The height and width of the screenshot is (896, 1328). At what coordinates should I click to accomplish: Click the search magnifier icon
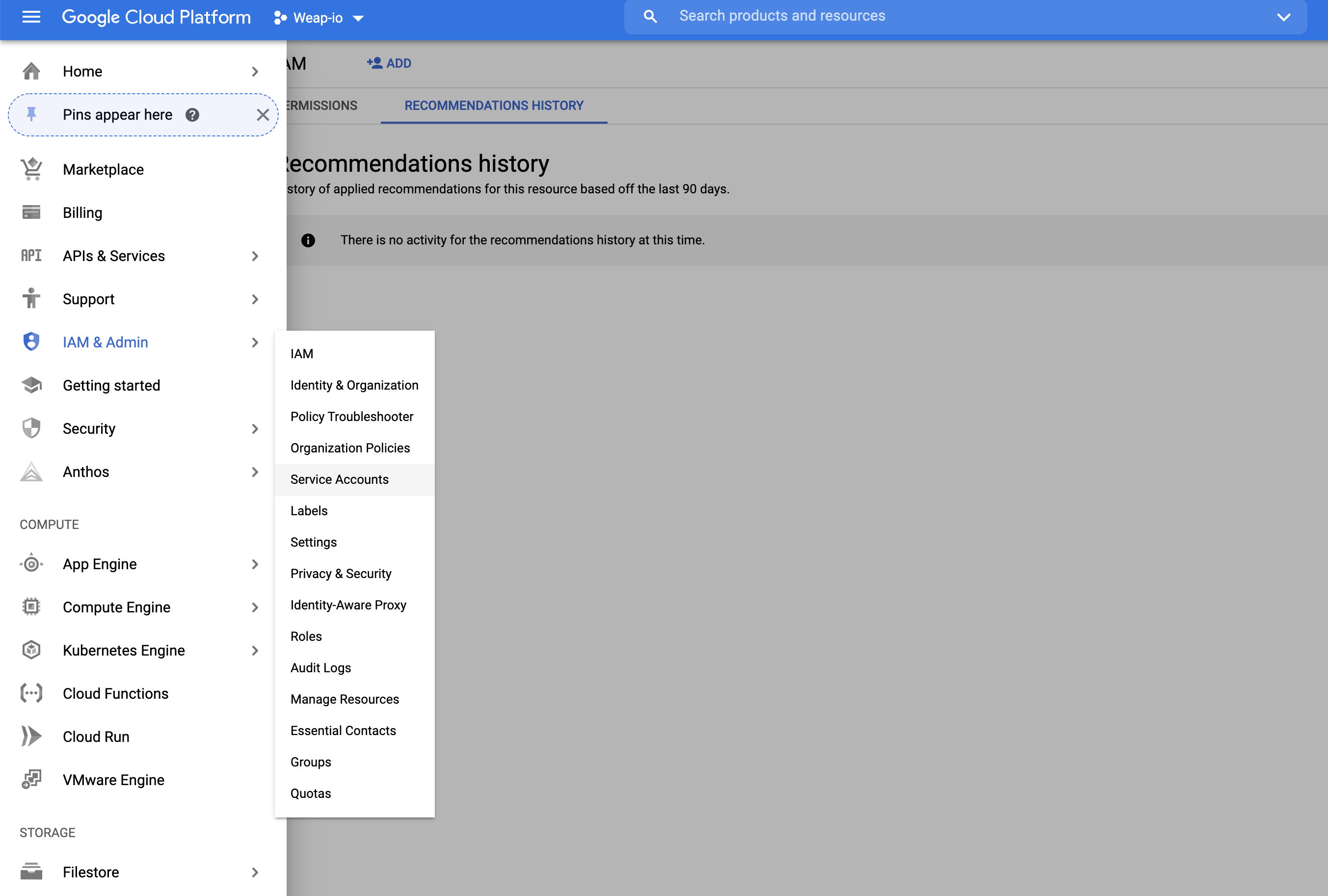click(x=650, y=17)
